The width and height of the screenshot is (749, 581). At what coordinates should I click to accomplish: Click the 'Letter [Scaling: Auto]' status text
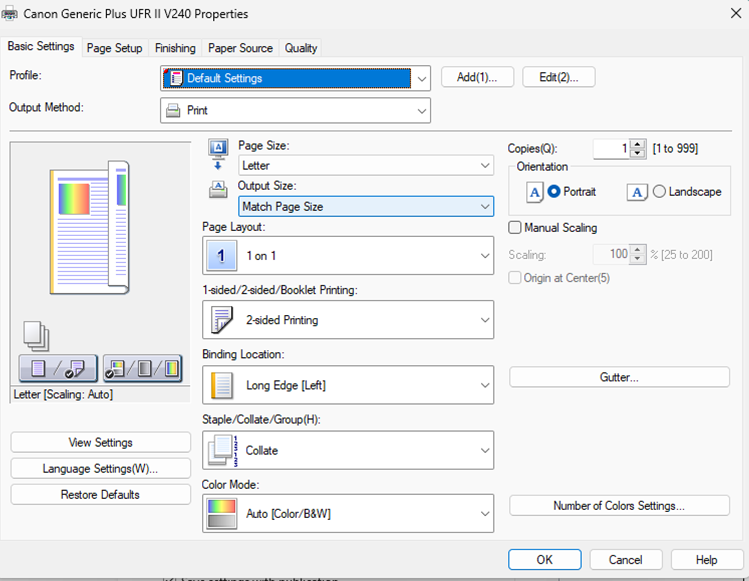click(x=63, y=394)
